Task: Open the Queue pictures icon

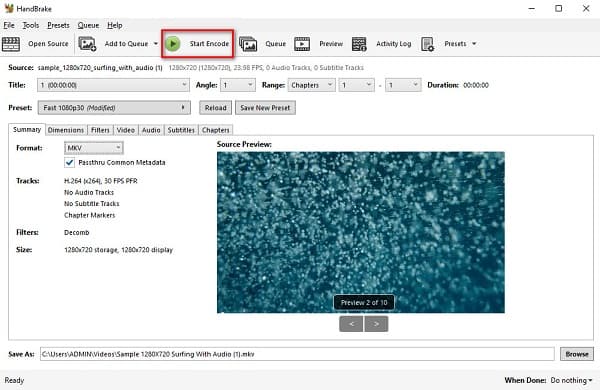Action: pos(248,44)
